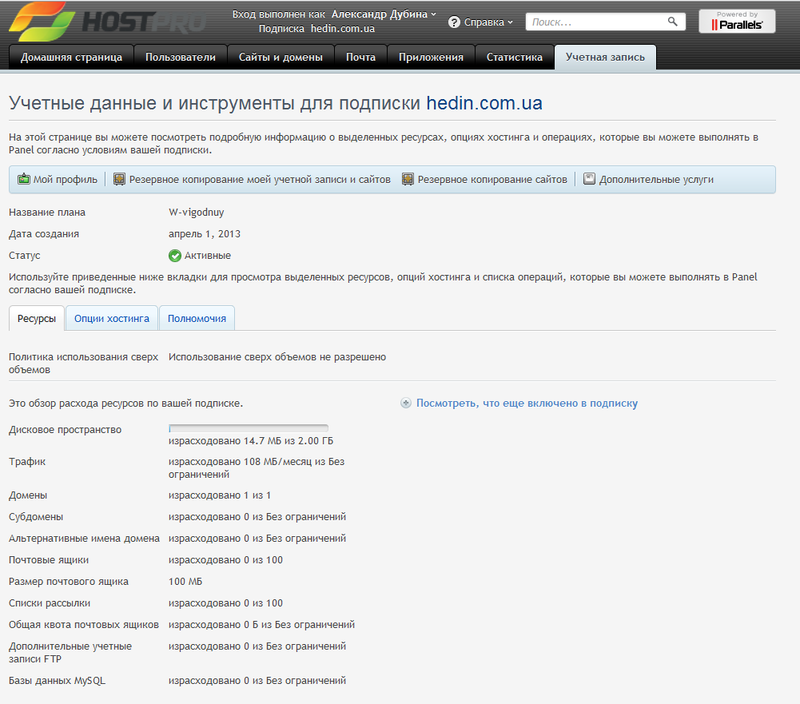
Task: Go to the Домашняя страница tab
Action: point(71,57)
